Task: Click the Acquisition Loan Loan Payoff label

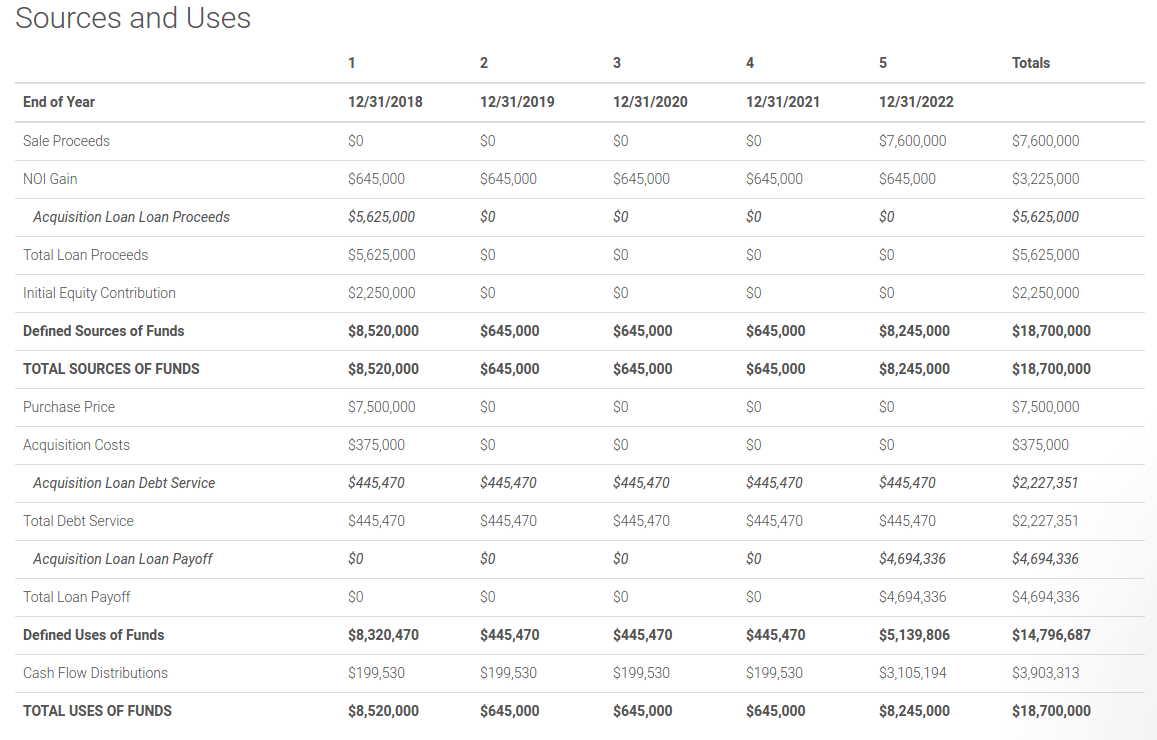Action: pos(122,559)
